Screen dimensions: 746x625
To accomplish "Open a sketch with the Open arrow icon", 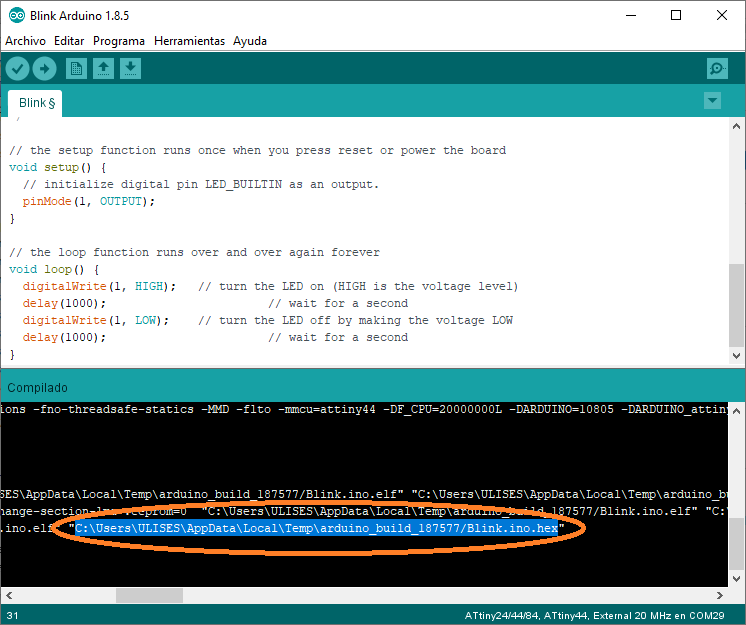I will 103,69.
